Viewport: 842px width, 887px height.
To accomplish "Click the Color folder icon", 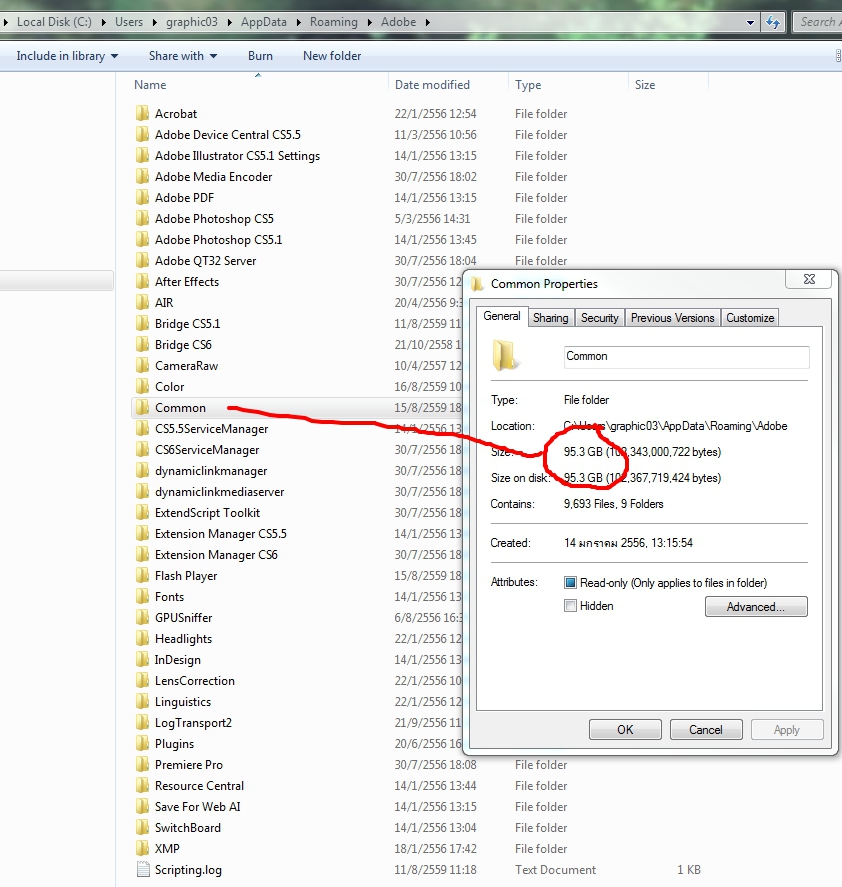I will (143, 386).
